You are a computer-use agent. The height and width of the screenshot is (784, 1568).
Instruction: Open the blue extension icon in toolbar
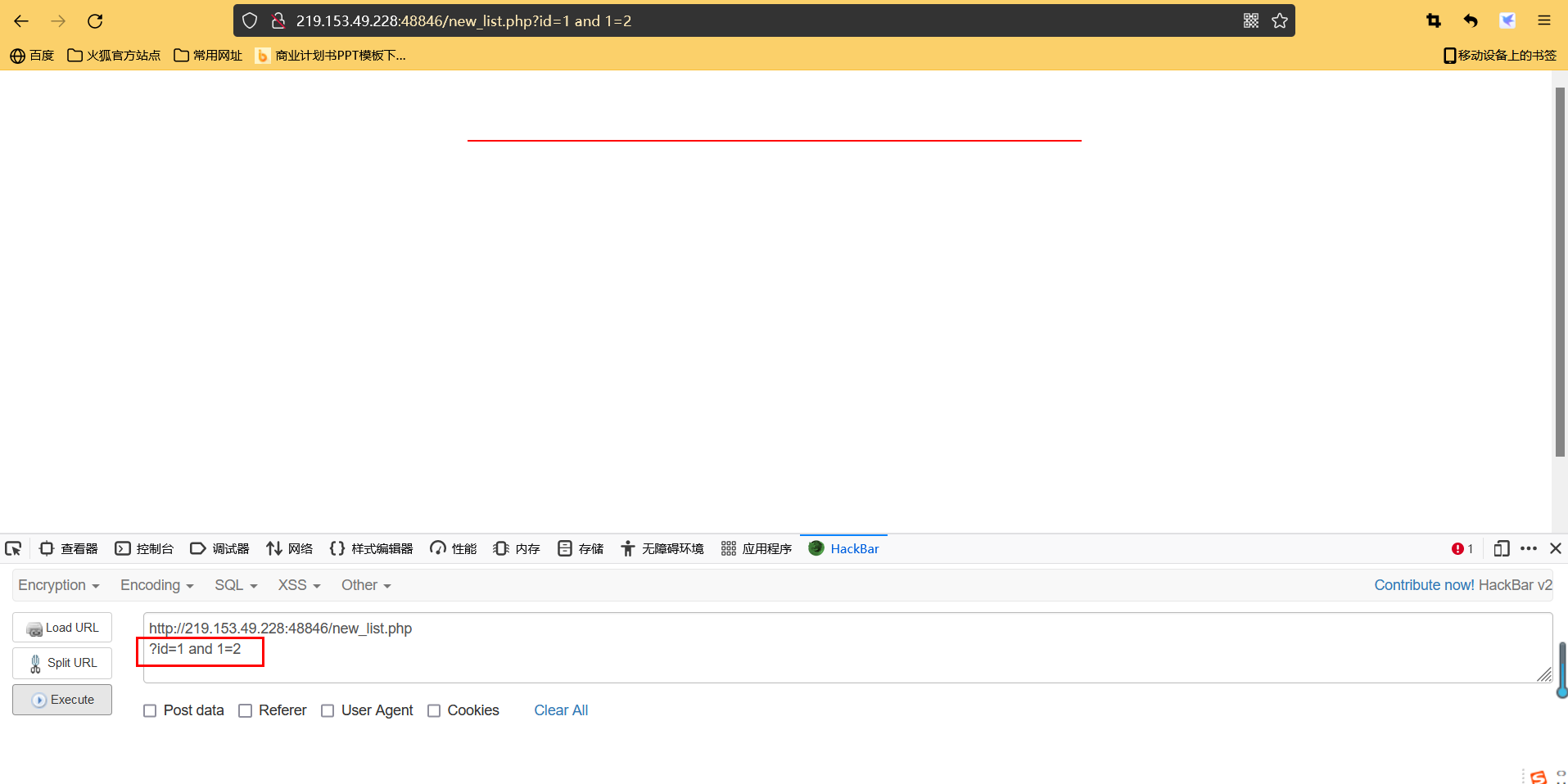point(1507,21)
